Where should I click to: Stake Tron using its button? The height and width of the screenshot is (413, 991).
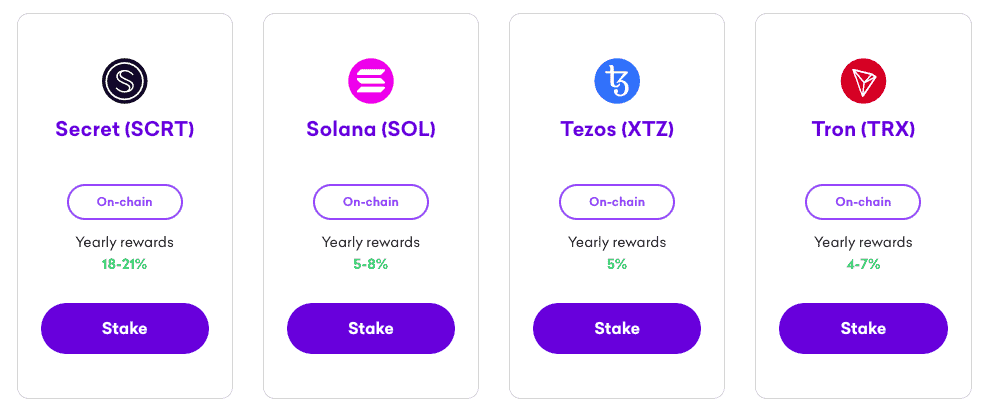click(863, 328)
